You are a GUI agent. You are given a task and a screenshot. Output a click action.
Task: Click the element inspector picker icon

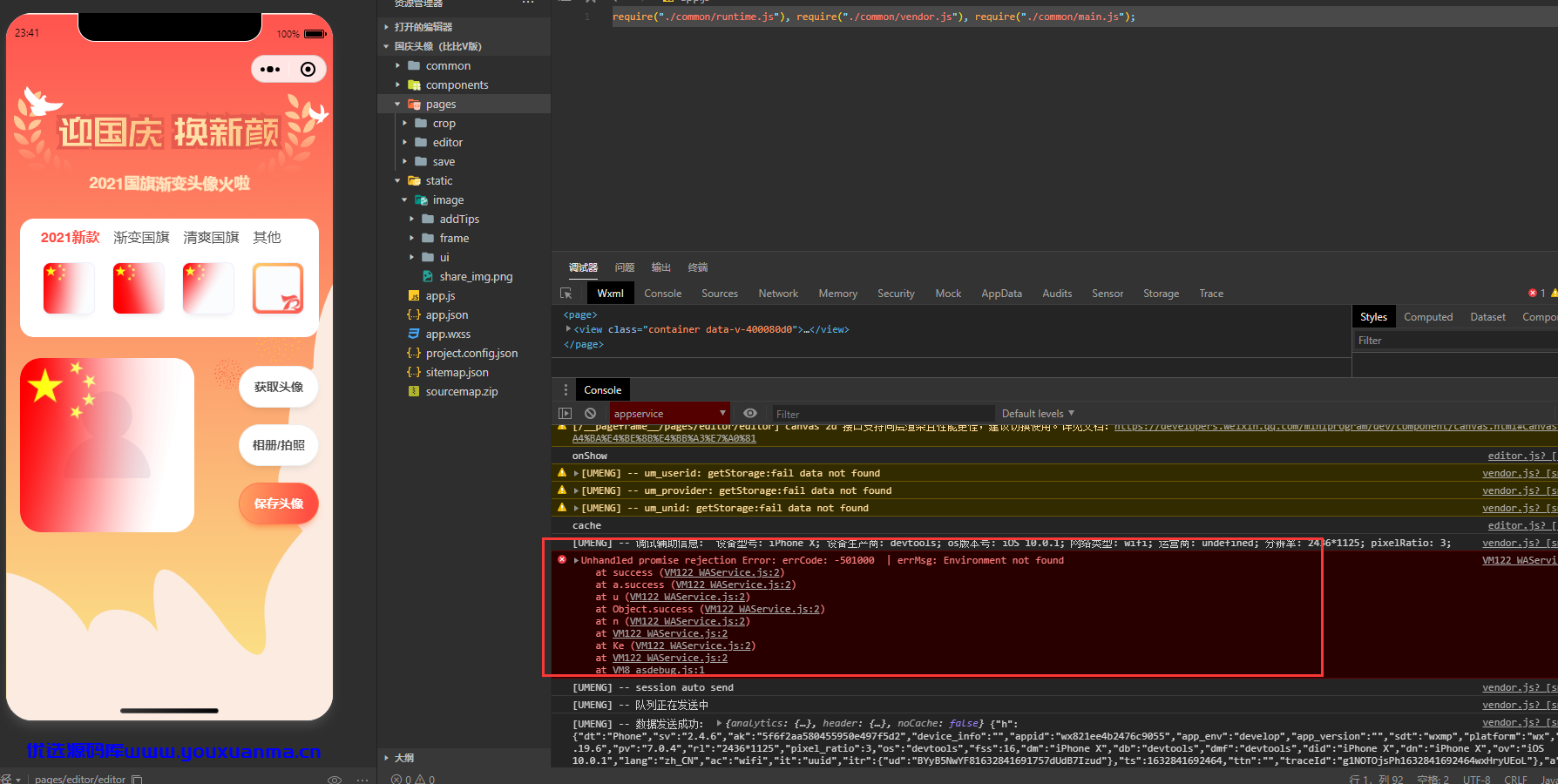(x=566, y=294)
